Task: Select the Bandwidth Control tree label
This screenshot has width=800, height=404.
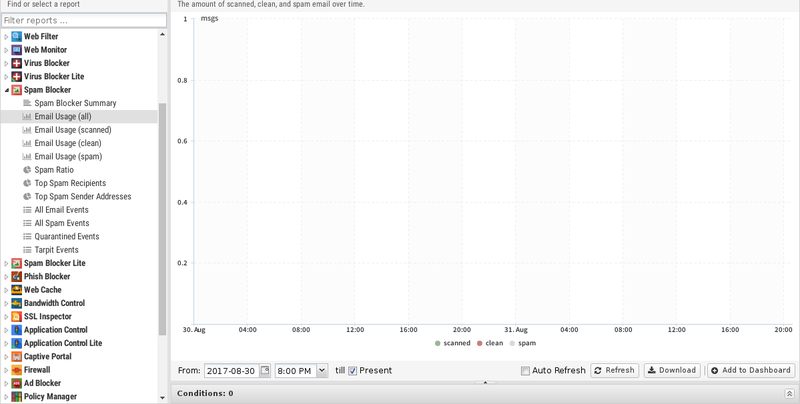Action: point(54,302)
